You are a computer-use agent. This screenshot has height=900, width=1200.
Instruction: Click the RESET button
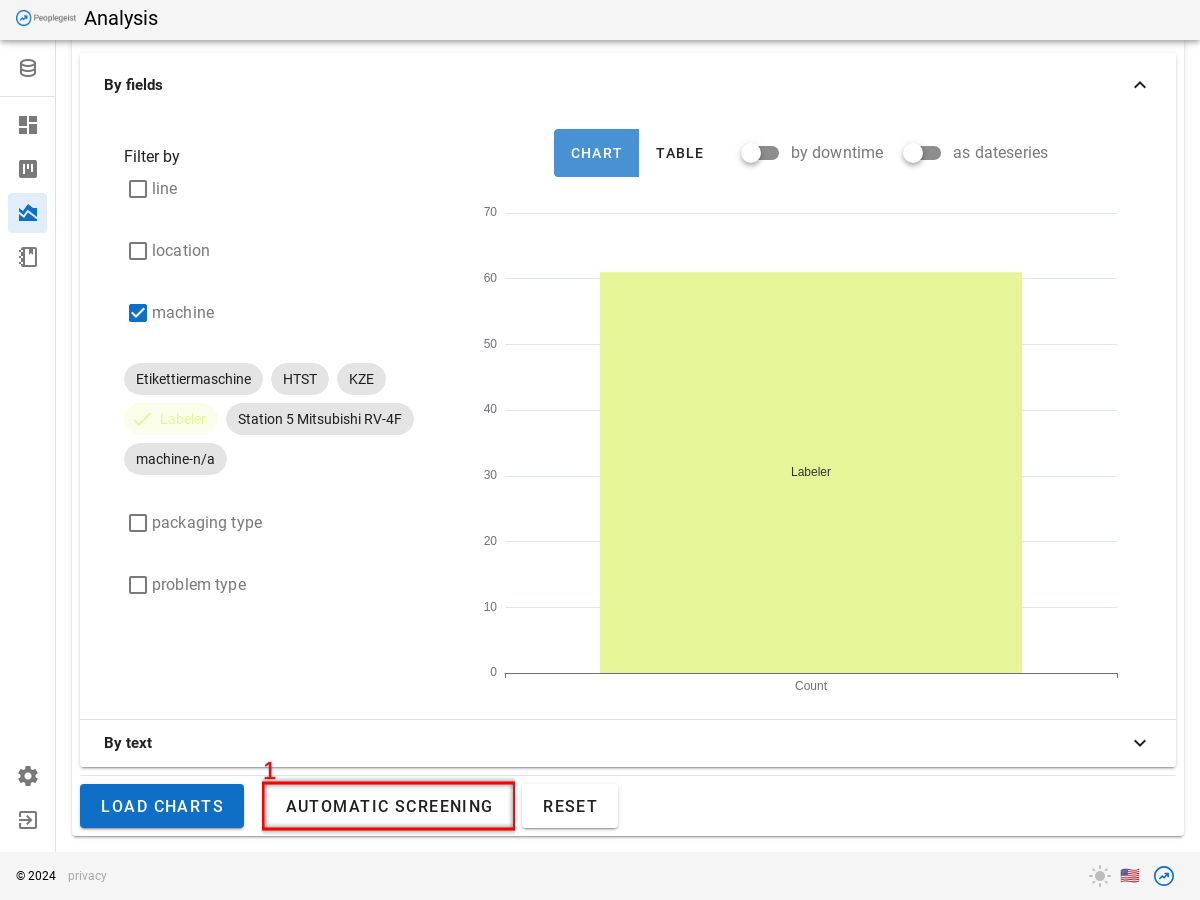[x=570, y=806]
